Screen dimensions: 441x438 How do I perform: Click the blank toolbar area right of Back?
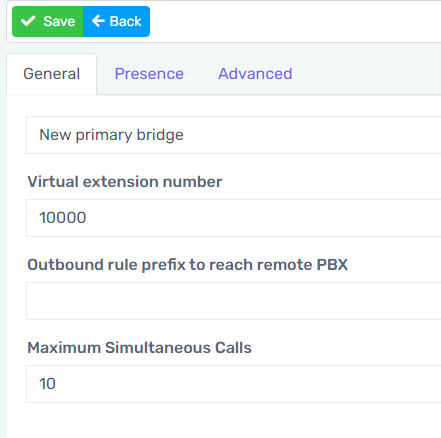(295, 21)
